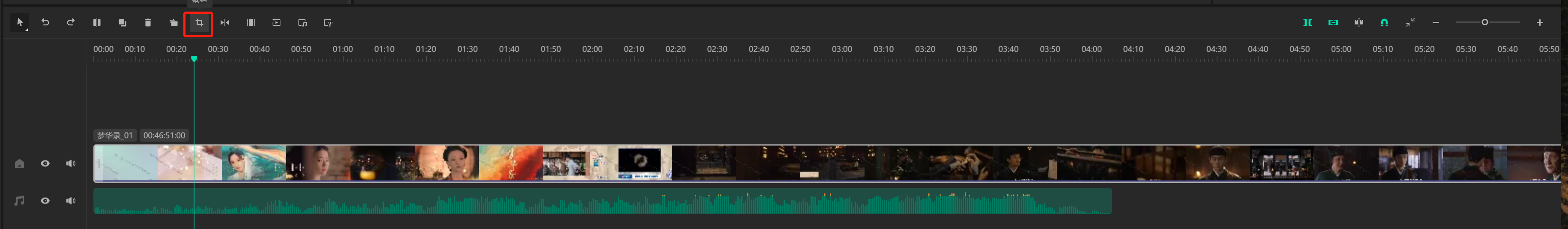Hide the audio track with eye icon
The height and width of the screenshot is (229, 1568).
(45, 200)
